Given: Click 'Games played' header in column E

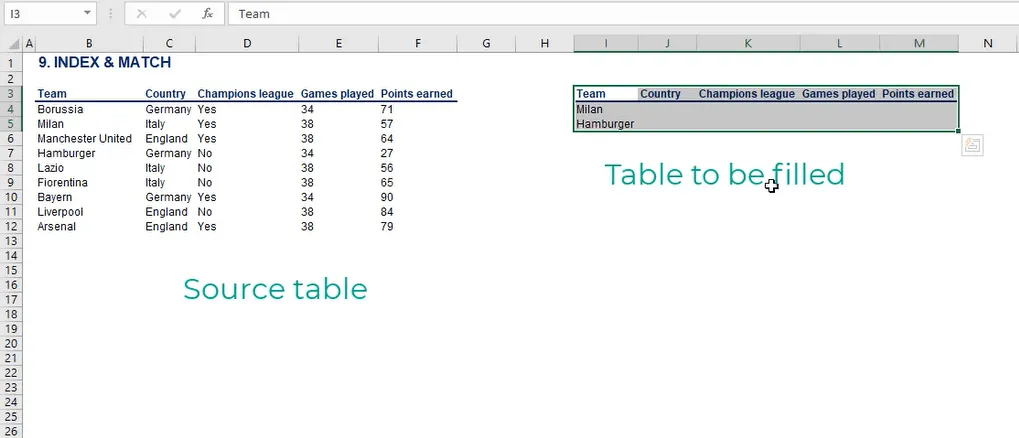Looking at the screenshot, I should coord(337,94).
